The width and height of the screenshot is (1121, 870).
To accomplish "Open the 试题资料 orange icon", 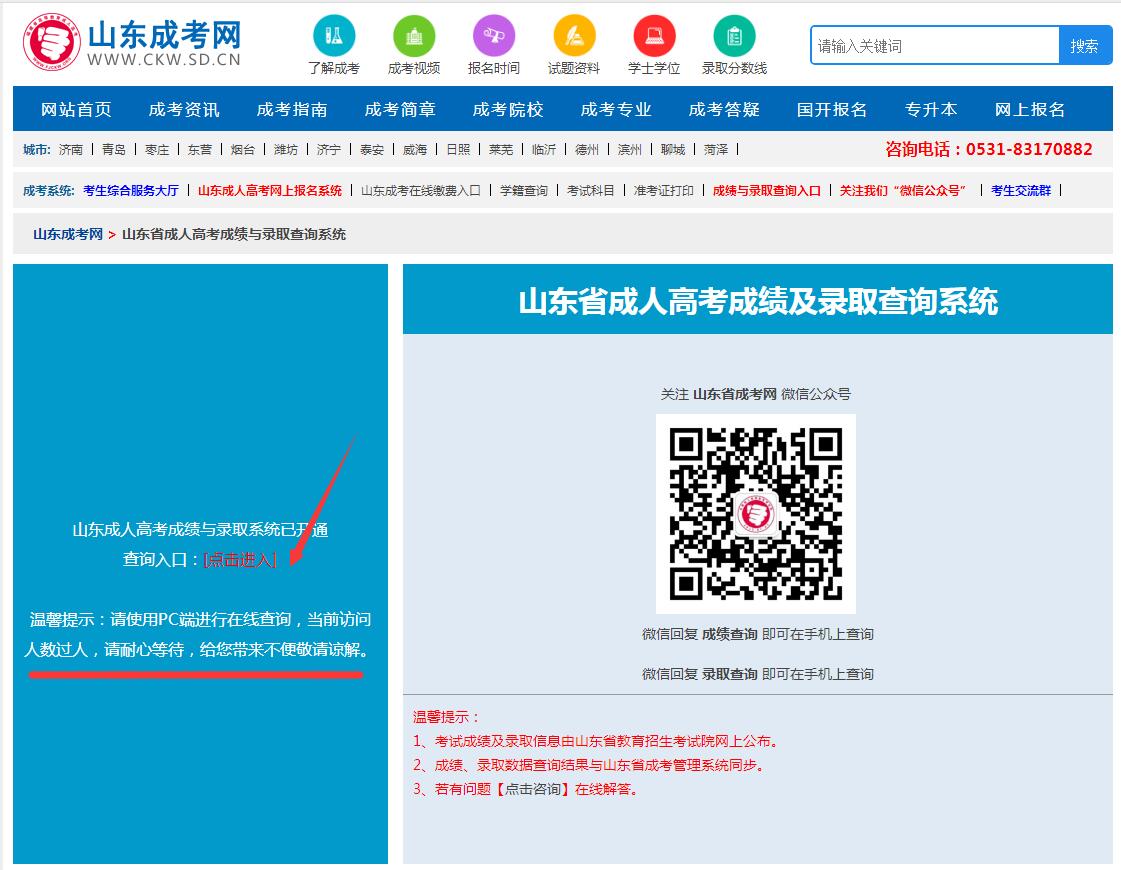I will pyautogui.click(x=574, y=36).
